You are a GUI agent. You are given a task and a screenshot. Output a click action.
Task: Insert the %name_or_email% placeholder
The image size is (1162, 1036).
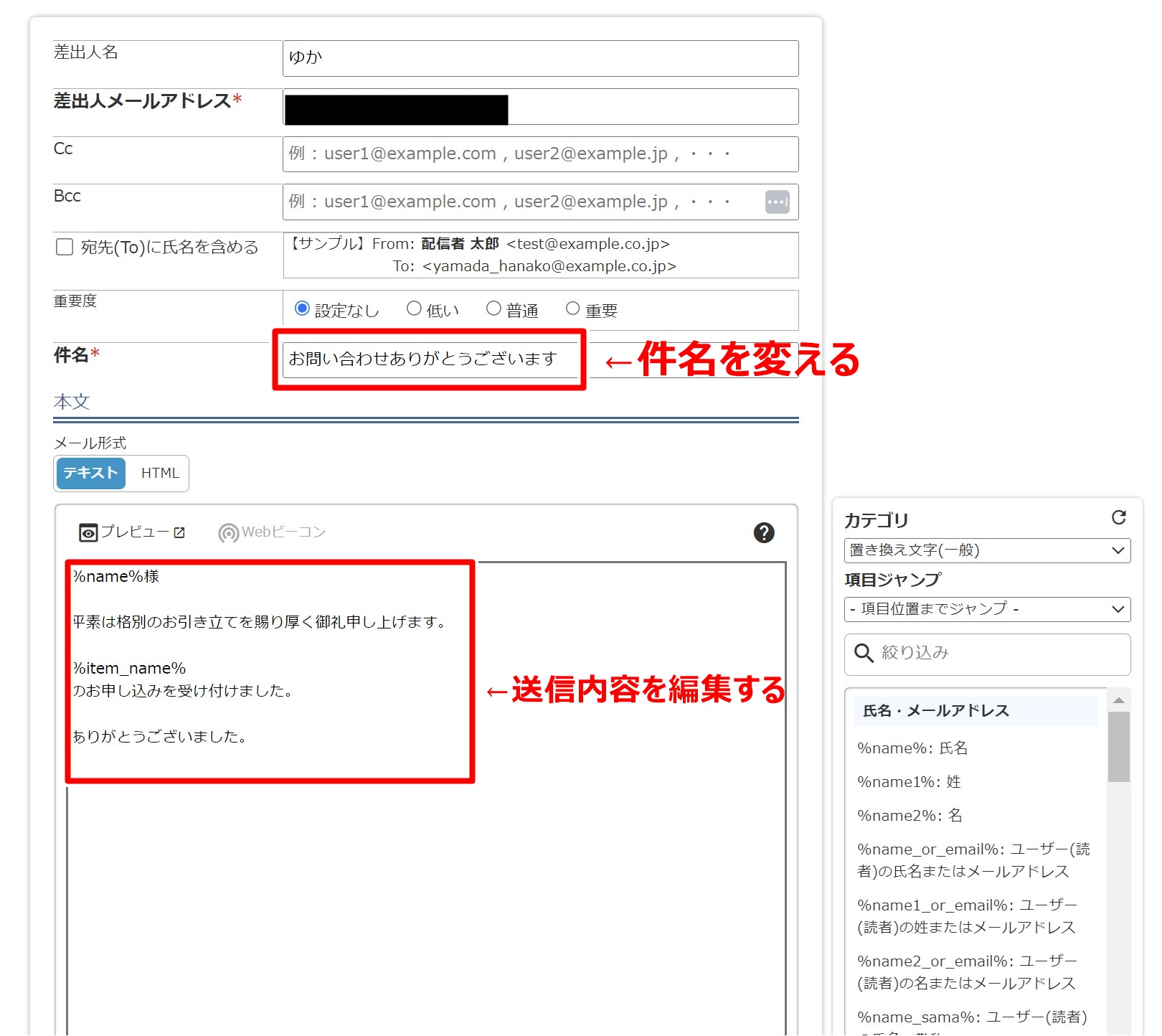(973, 860)
